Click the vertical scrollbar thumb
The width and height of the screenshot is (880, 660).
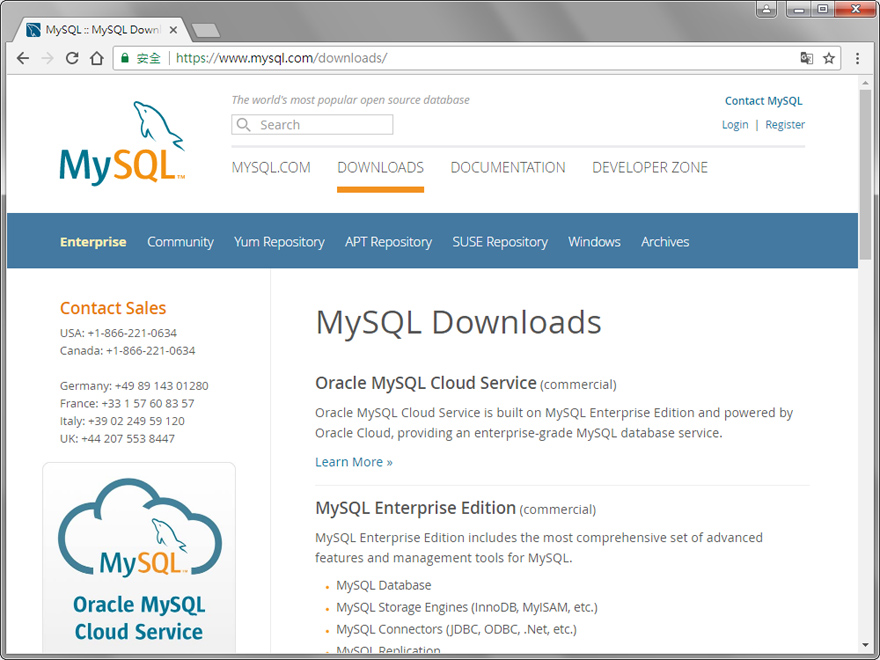pyautogui.click(x=865, y=174)
